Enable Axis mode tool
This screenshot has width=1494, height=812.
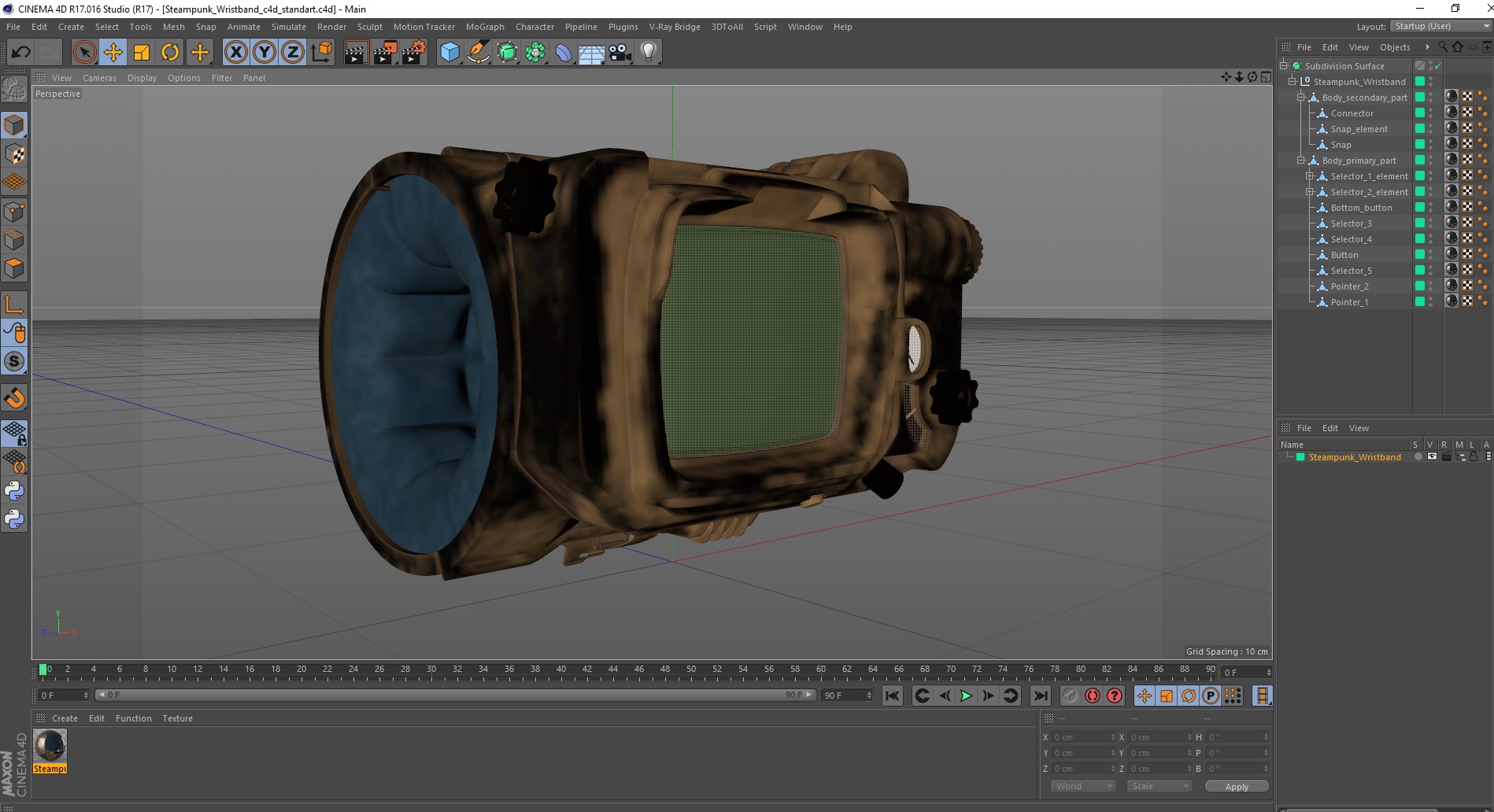point(14,304)
